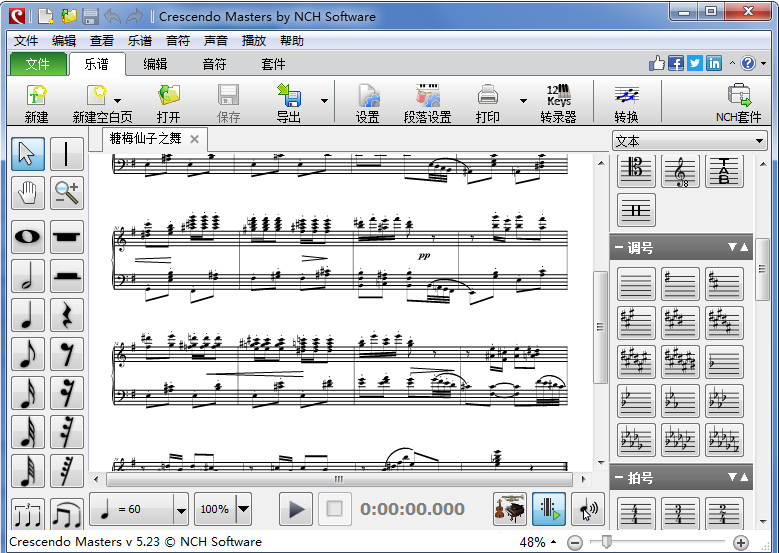Click the 新建 new score button
Viewport: 779px width, 553px height.
tap(36, 103)
